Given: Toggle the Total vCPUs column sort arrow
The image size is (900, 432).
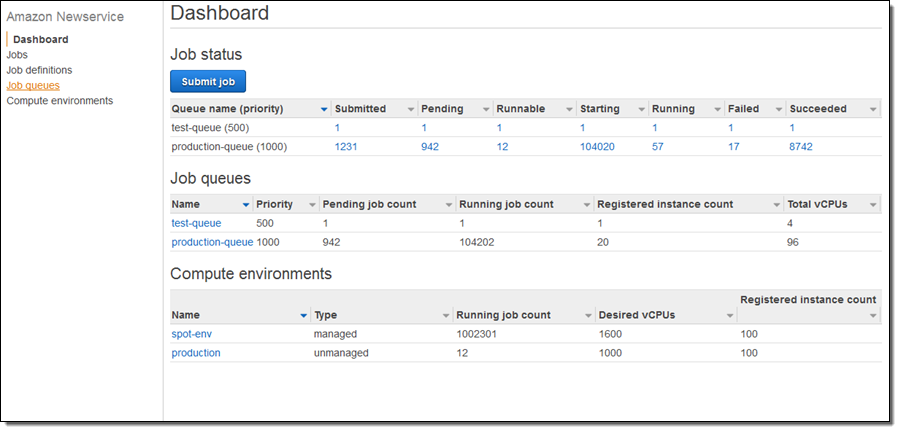Looking at the screenshot, I should tap(873, 205).
